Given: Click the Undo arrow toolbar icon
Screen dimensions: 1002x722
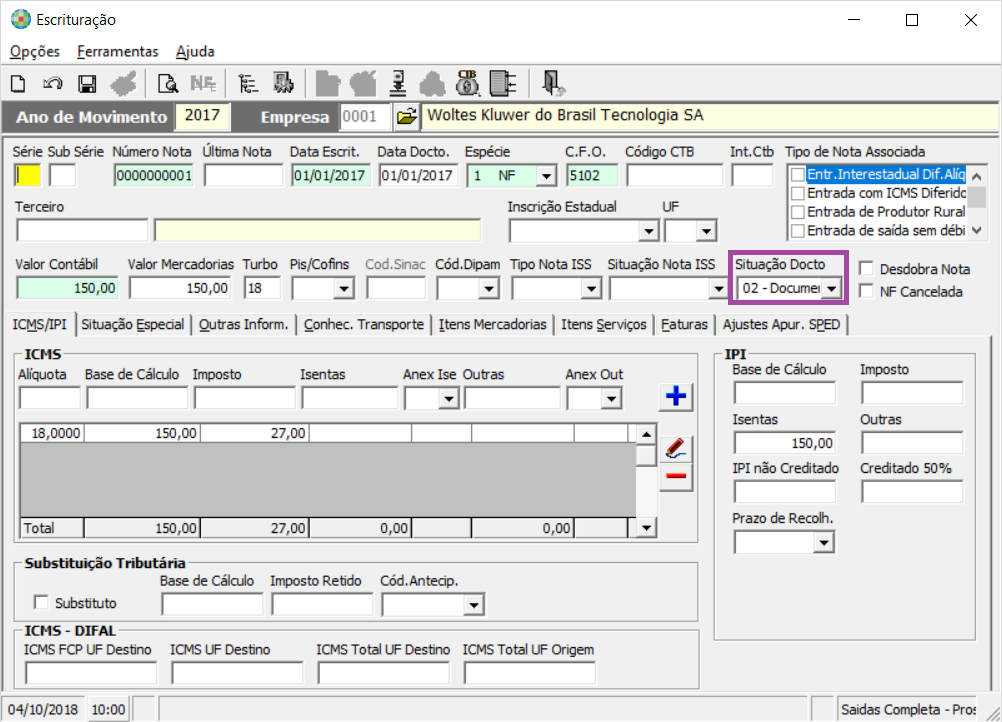Looking at the screenshot, I should (x=53, y=83).
